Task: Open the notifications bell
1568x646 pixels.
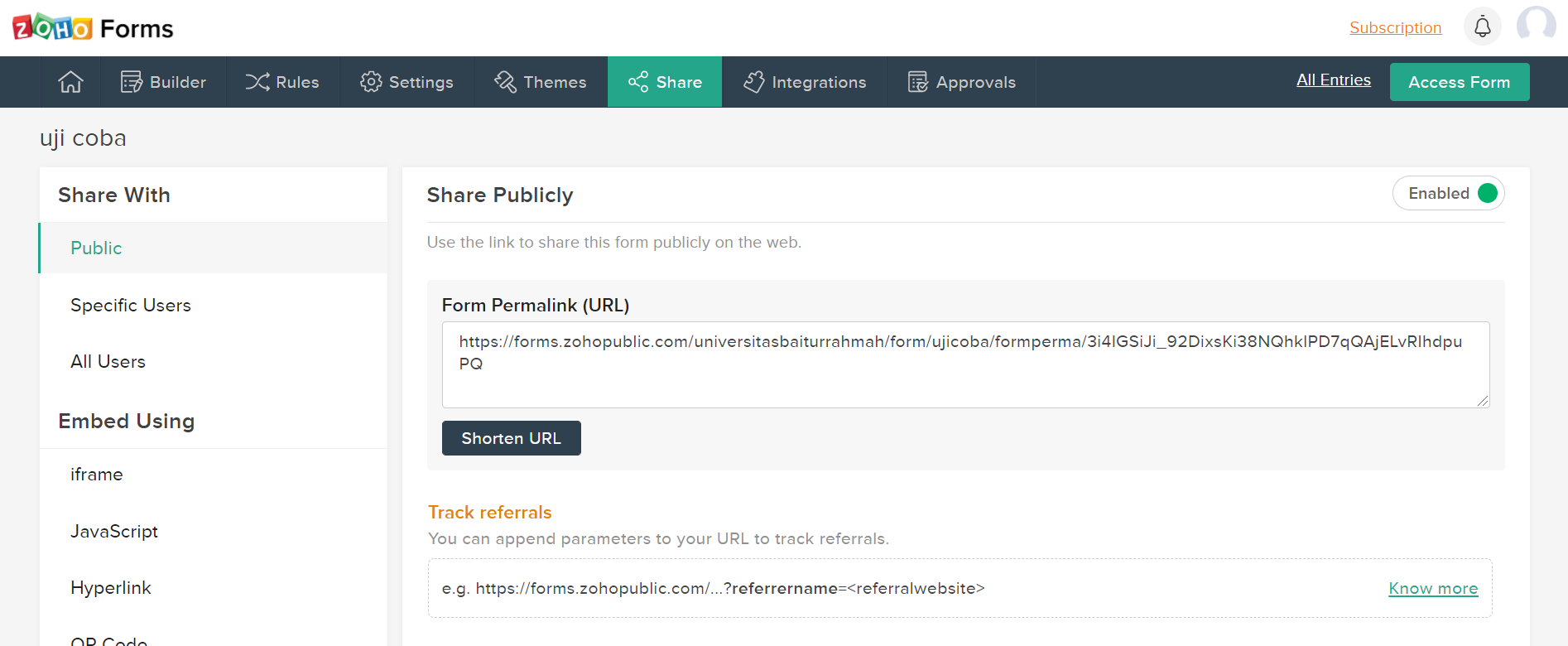Action: coord(1482,27)
